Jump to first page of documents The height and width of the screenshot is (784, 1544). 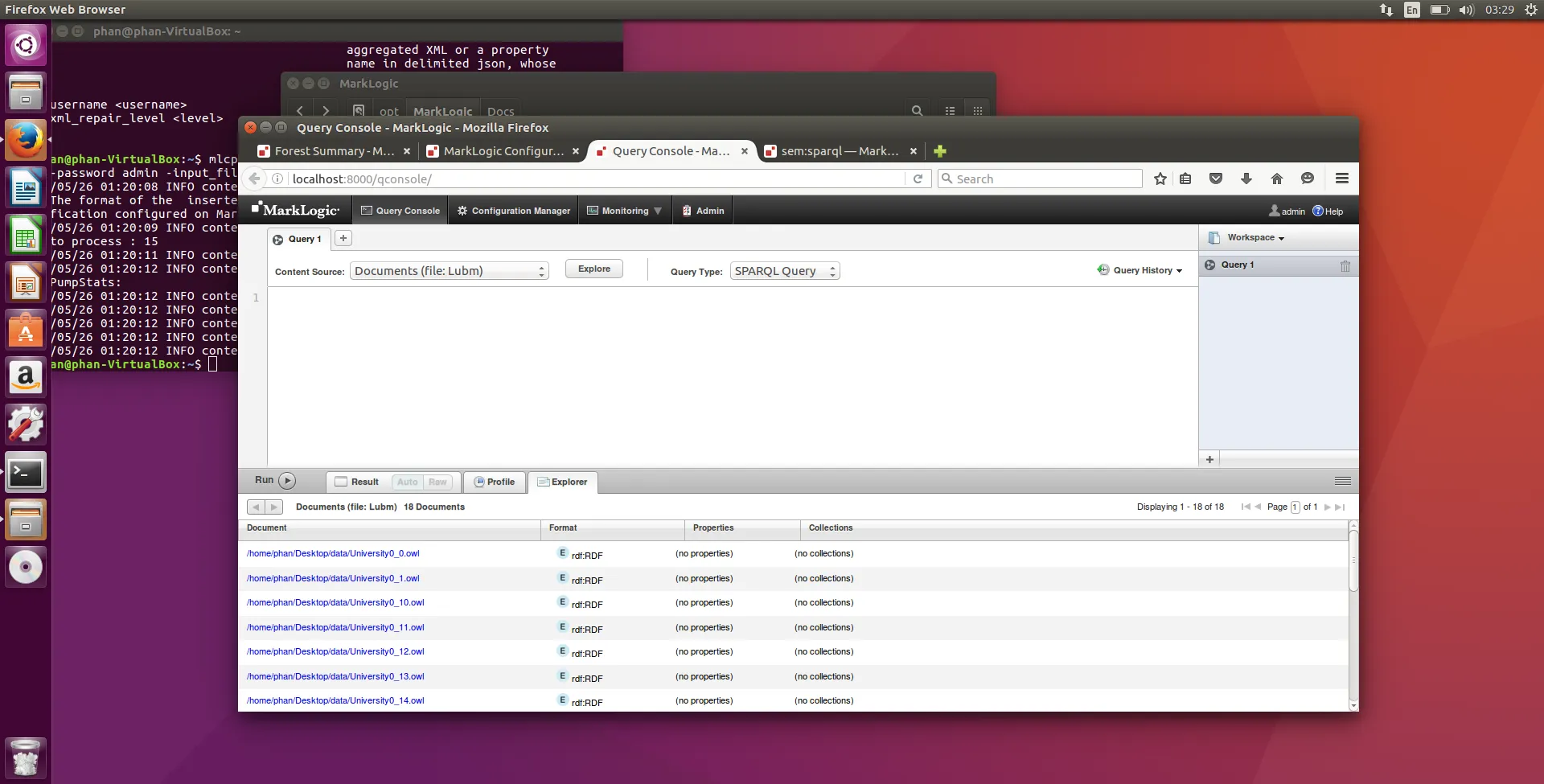1246,507
